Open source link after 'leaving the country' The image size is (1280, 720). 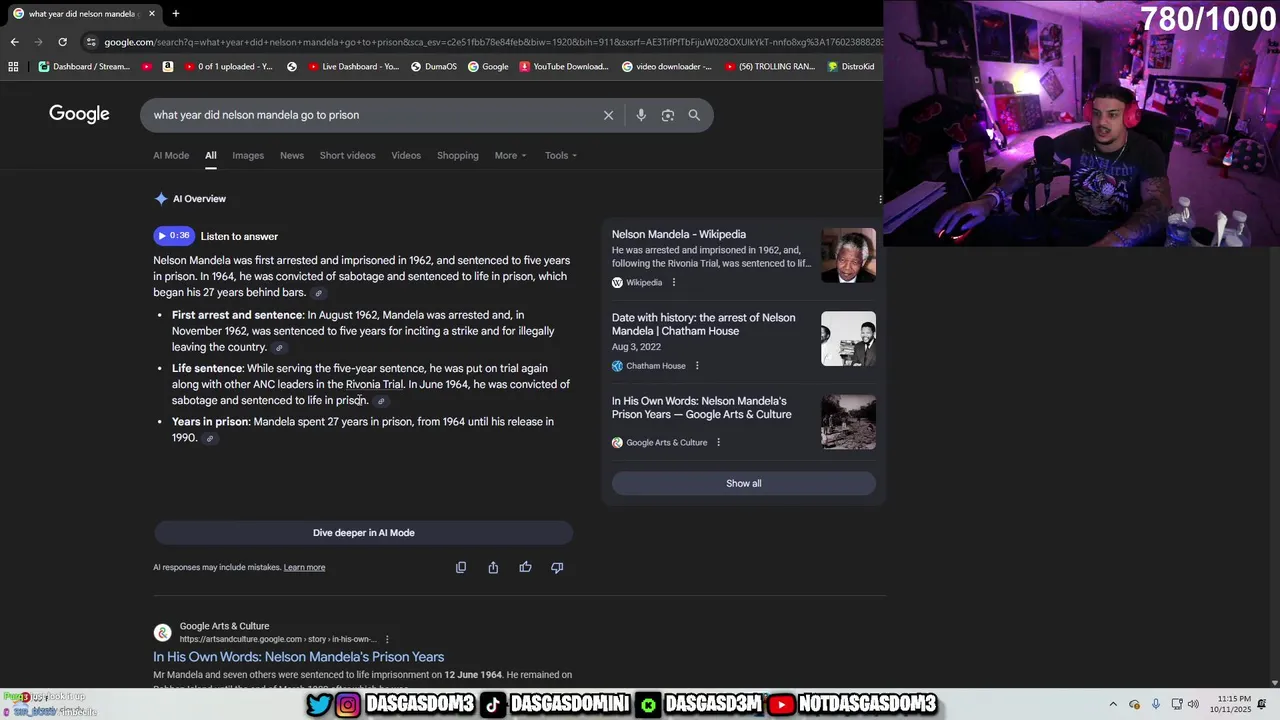(x=279, y=348)
